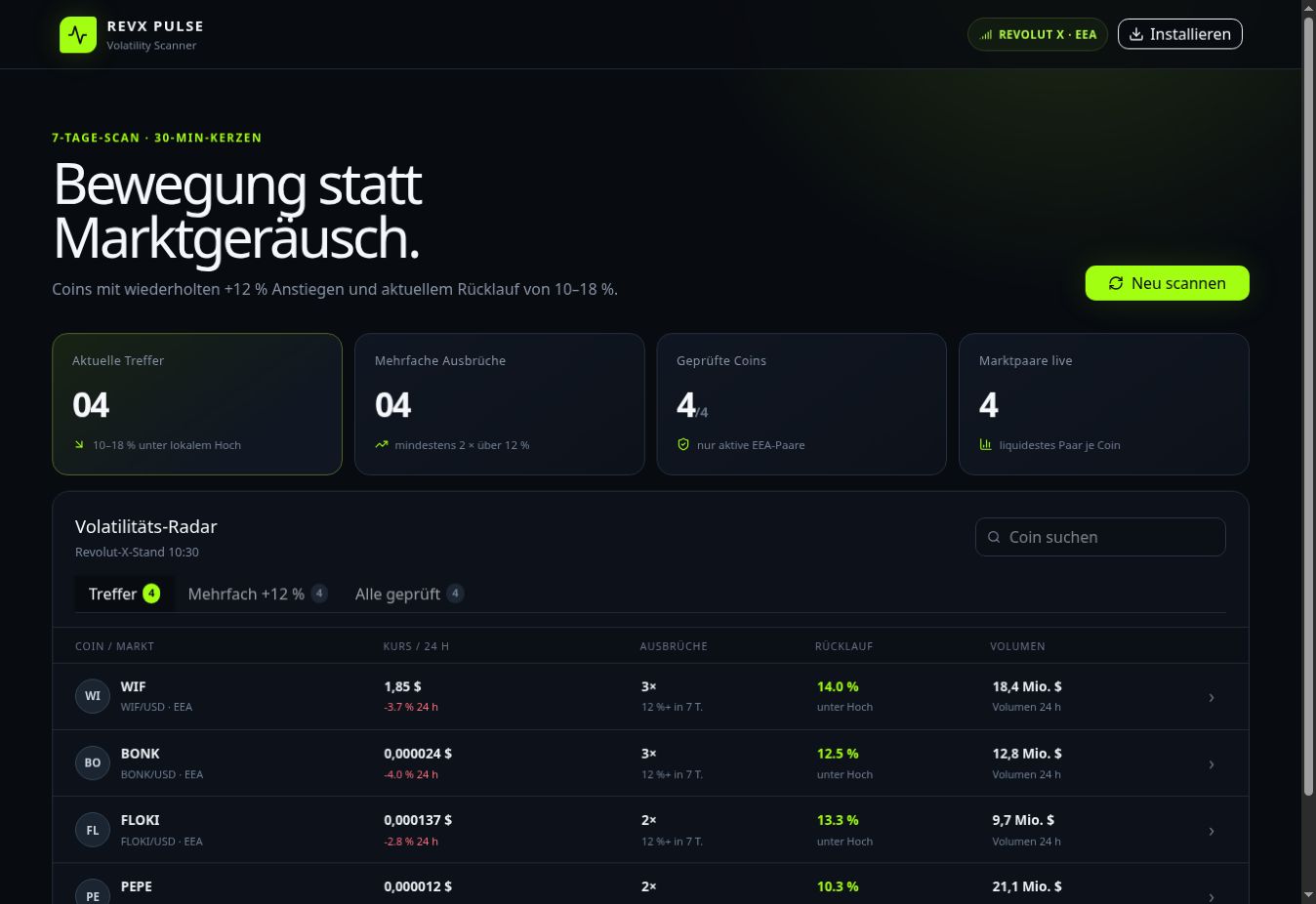
Task: Click the REVOLUT X · EEA badge
Action: pos(1038,34)
